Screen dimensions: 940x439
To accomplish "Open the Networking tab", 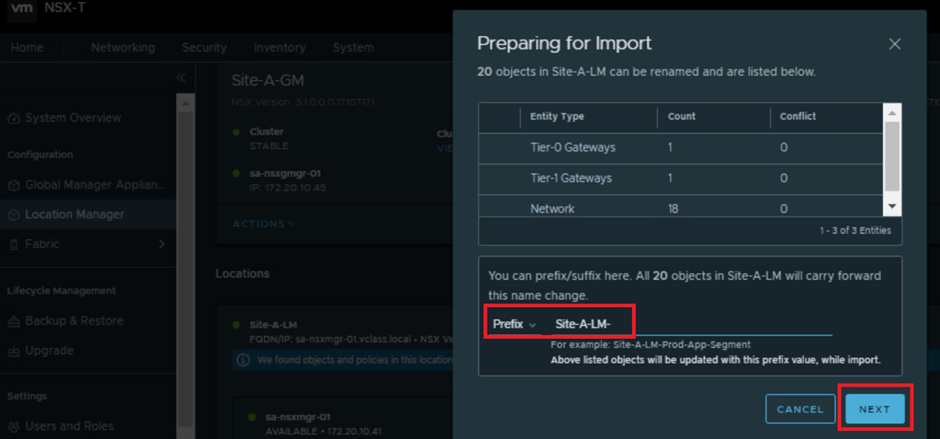I will [x=122, y=47].
